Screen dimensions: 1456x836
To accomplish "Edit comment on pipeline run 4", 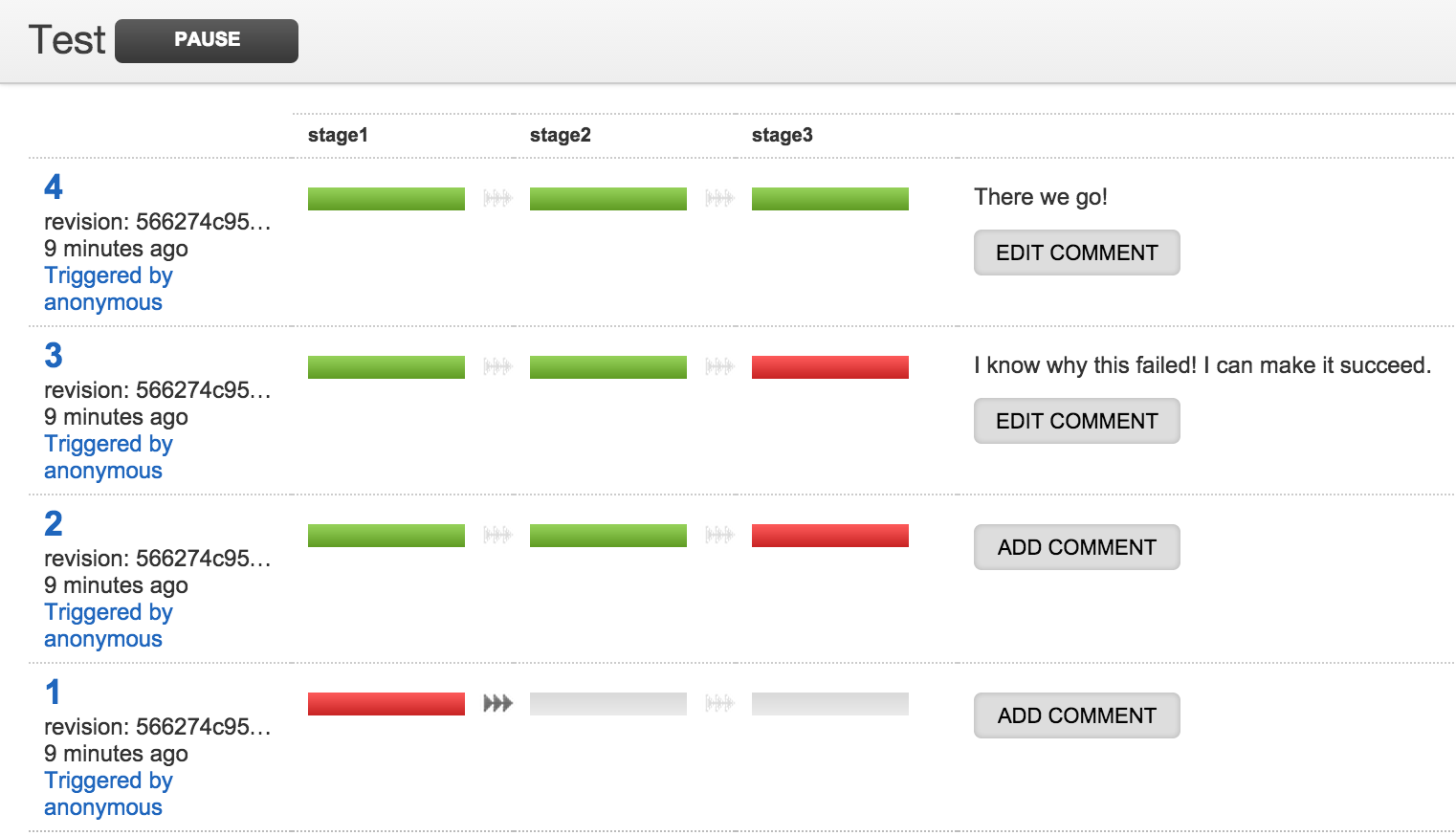I will (1076, 253).
